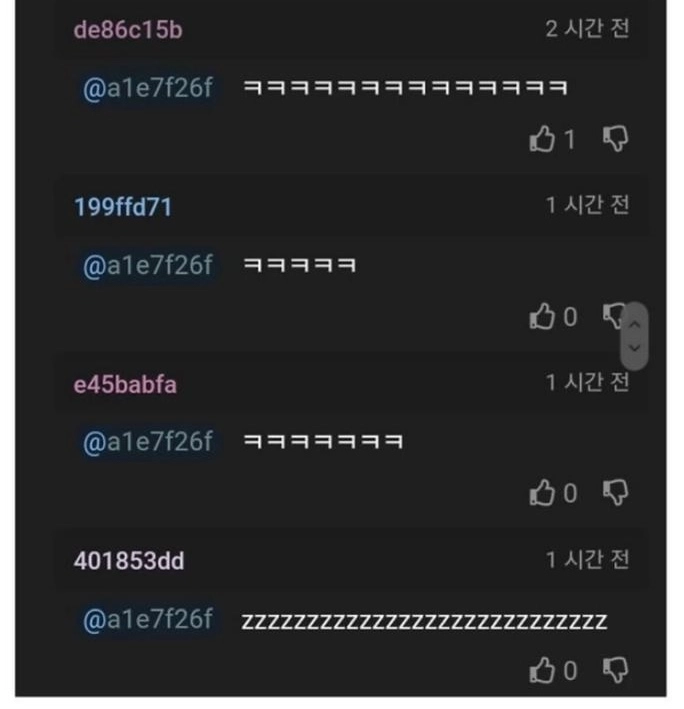Select username e45babfa

(x=125, y=384)
